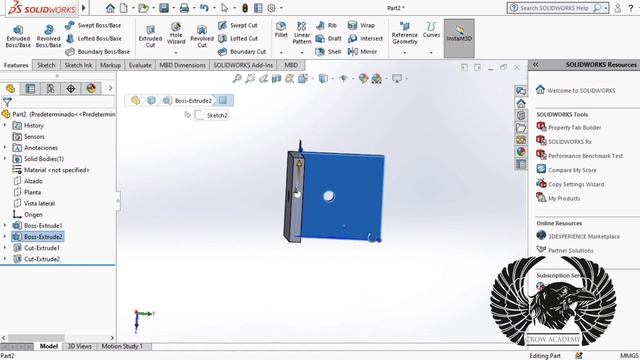Toggle Instant3D mode
The image size is (640, 360).
459,38
